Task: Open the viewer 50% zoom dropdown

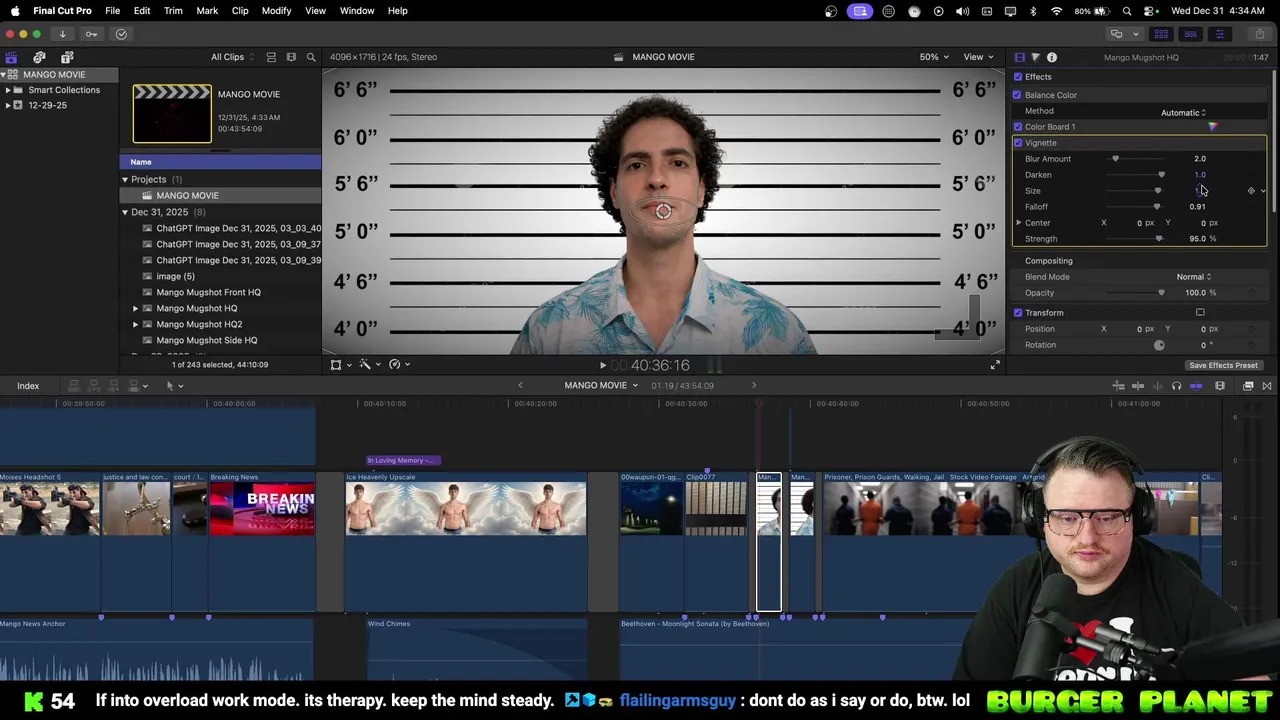Action: coord(934,57)
